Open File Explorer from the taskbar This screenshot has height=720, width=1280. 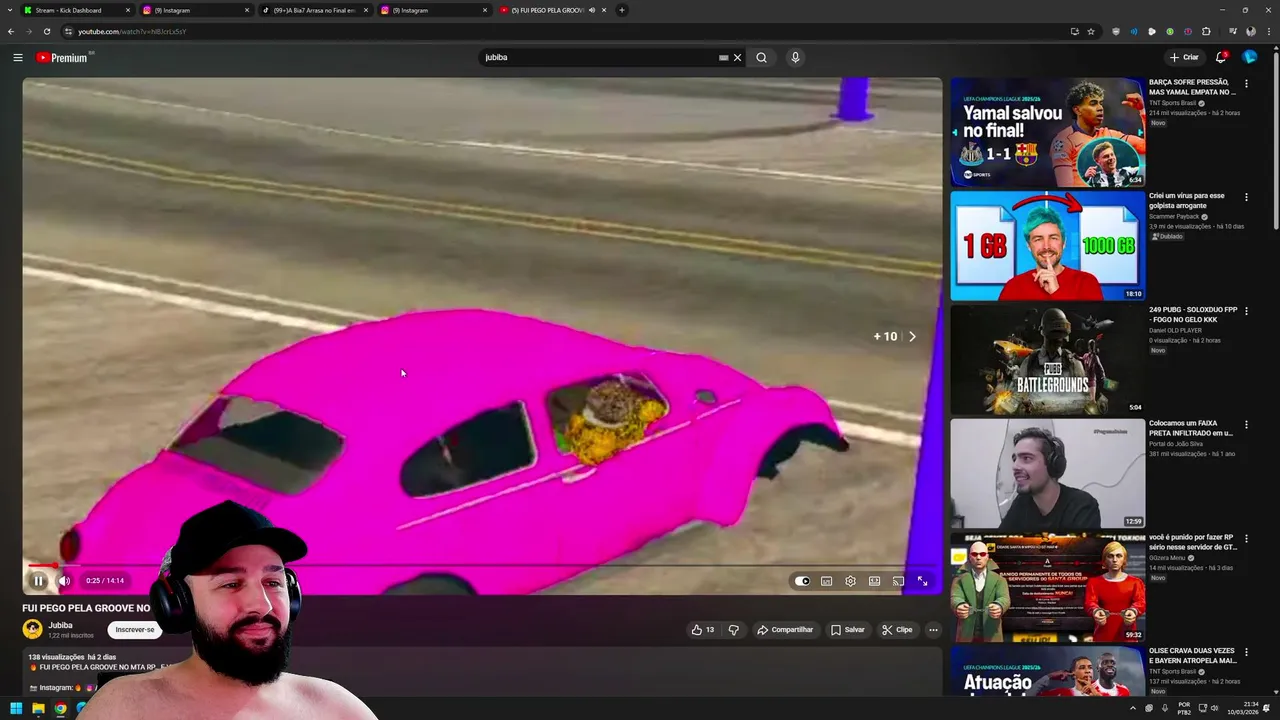[38, 709]
